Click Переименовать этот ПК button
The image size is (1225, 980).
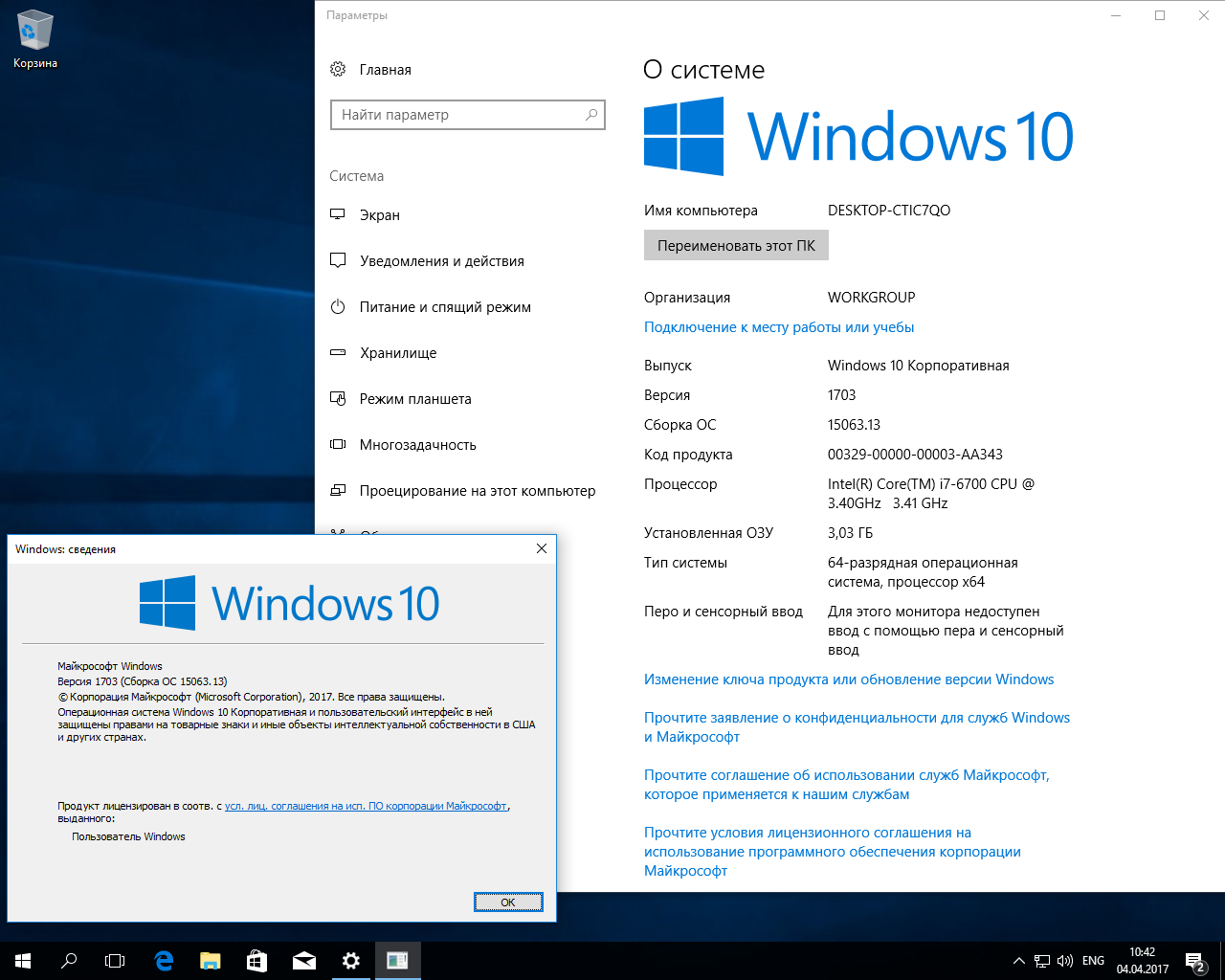point(736,245)
